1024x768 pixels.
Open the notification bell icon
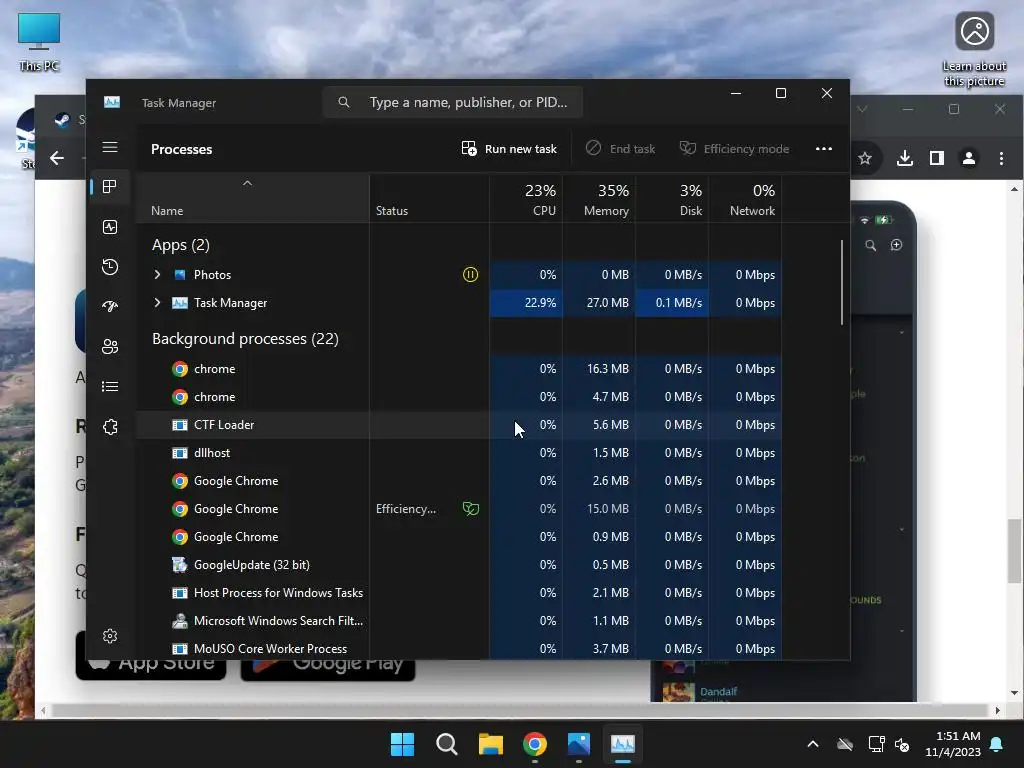pos(997,744)
